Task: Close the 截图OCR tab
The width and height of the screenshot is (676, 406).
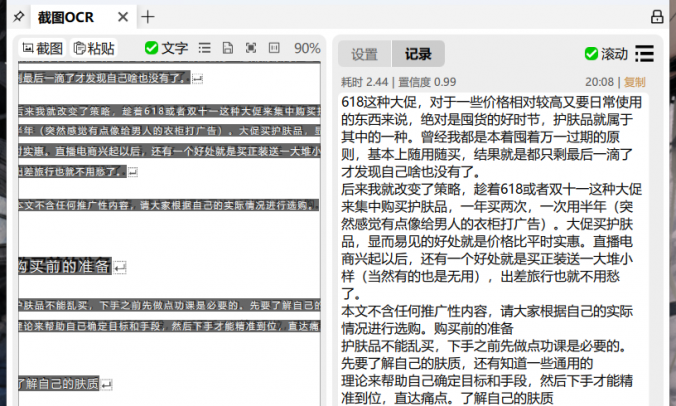Action: (123, 17)
